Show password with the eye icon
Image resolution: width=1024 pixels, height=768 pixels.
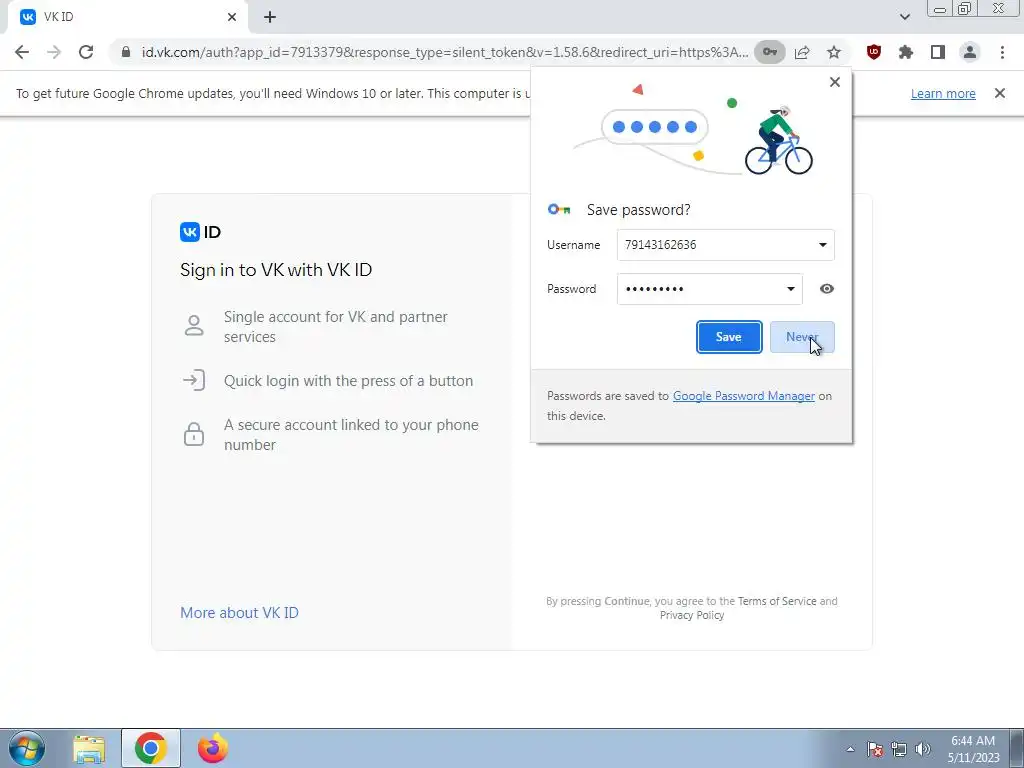click(827, 289)
